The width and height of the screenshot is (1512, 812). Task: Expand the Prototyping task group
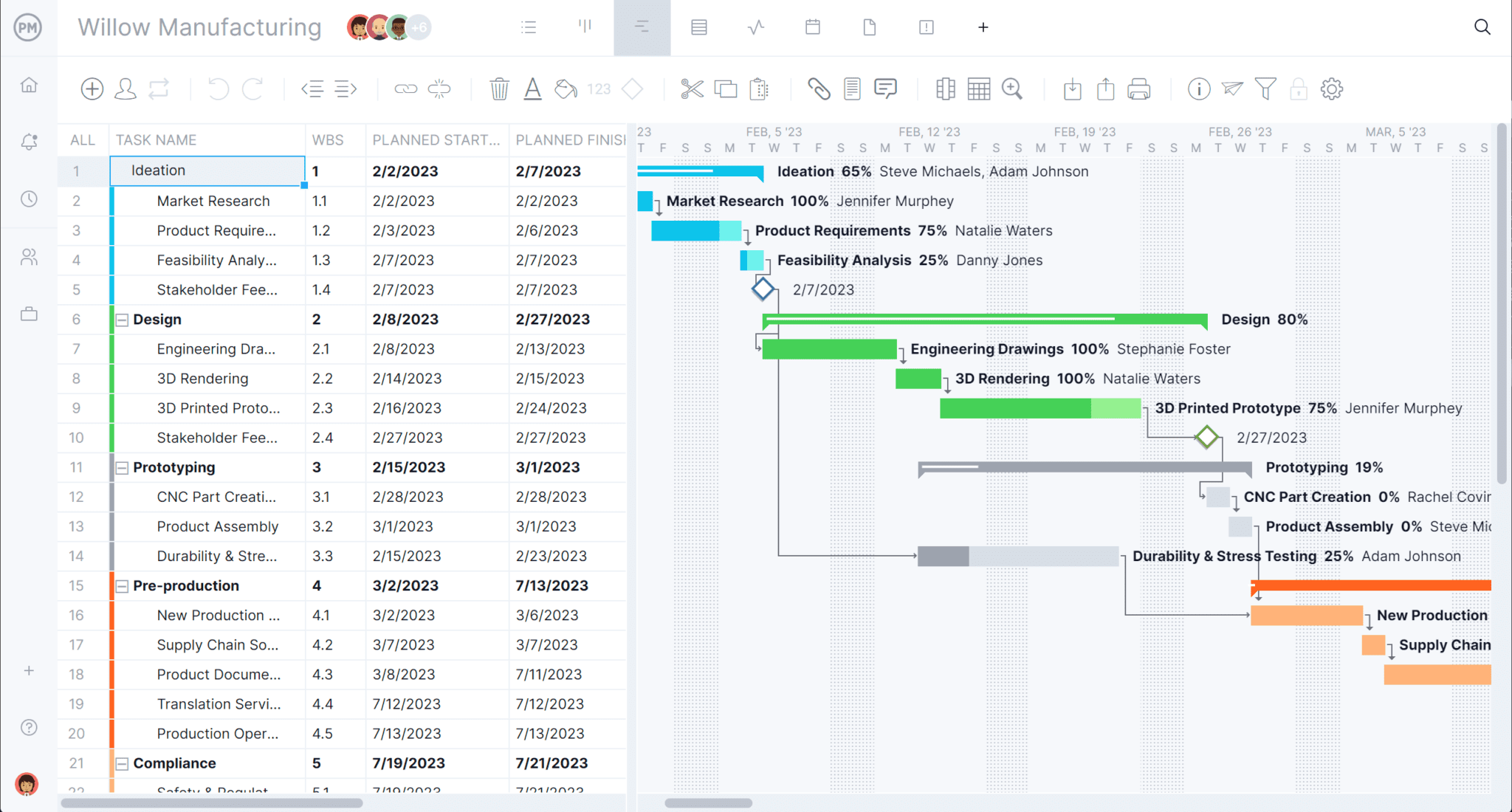point(122,466)
